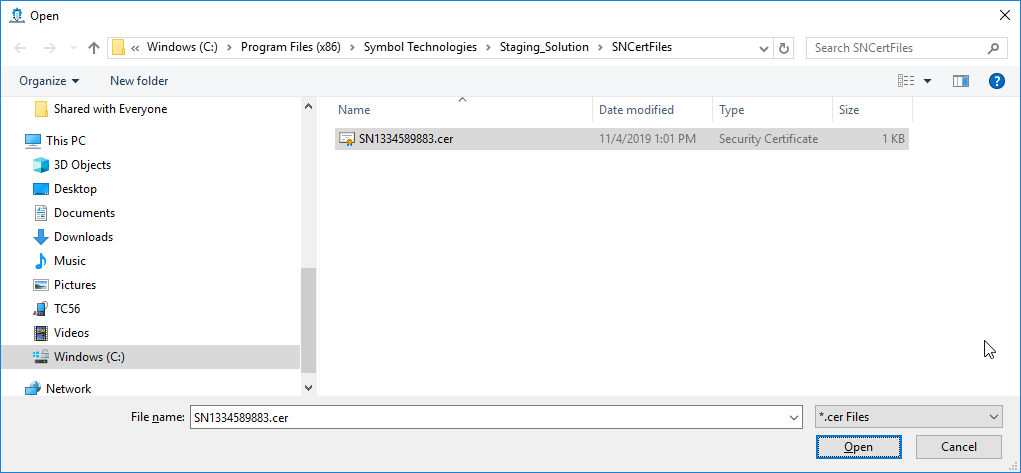Toggle the preview pane icon
Screen dimensions: 1021x473
[x=961, y=81]
